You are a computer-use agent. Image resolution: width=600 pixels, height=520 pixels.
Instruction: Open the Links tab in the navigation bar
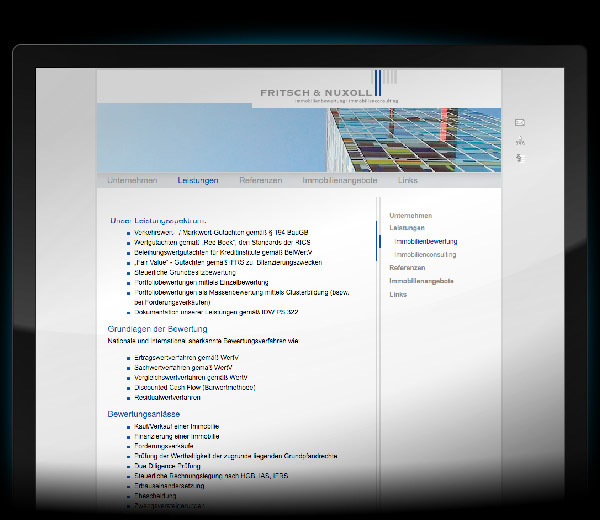[x=408, y=180]
